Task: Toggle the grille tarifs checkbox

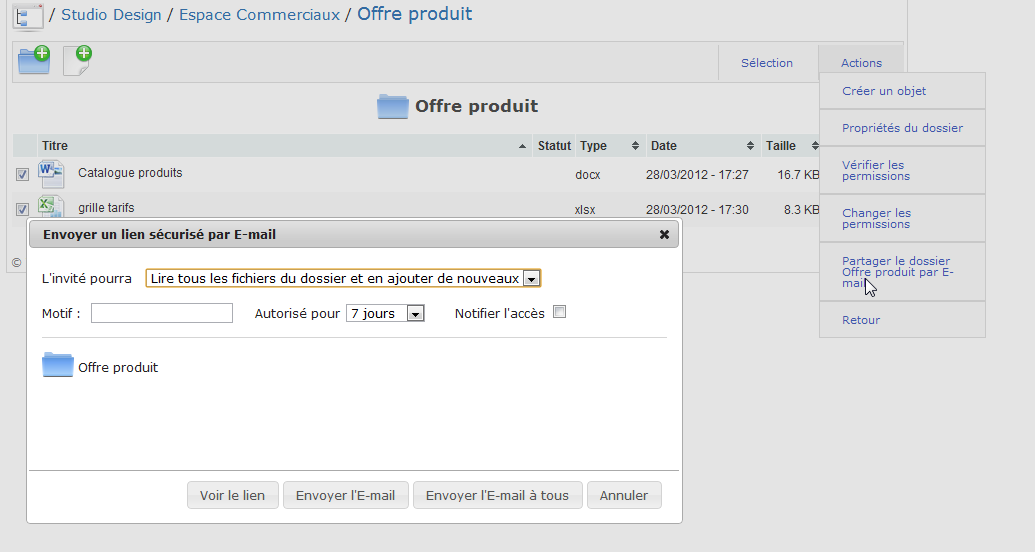Action: (x=23, y=209)
